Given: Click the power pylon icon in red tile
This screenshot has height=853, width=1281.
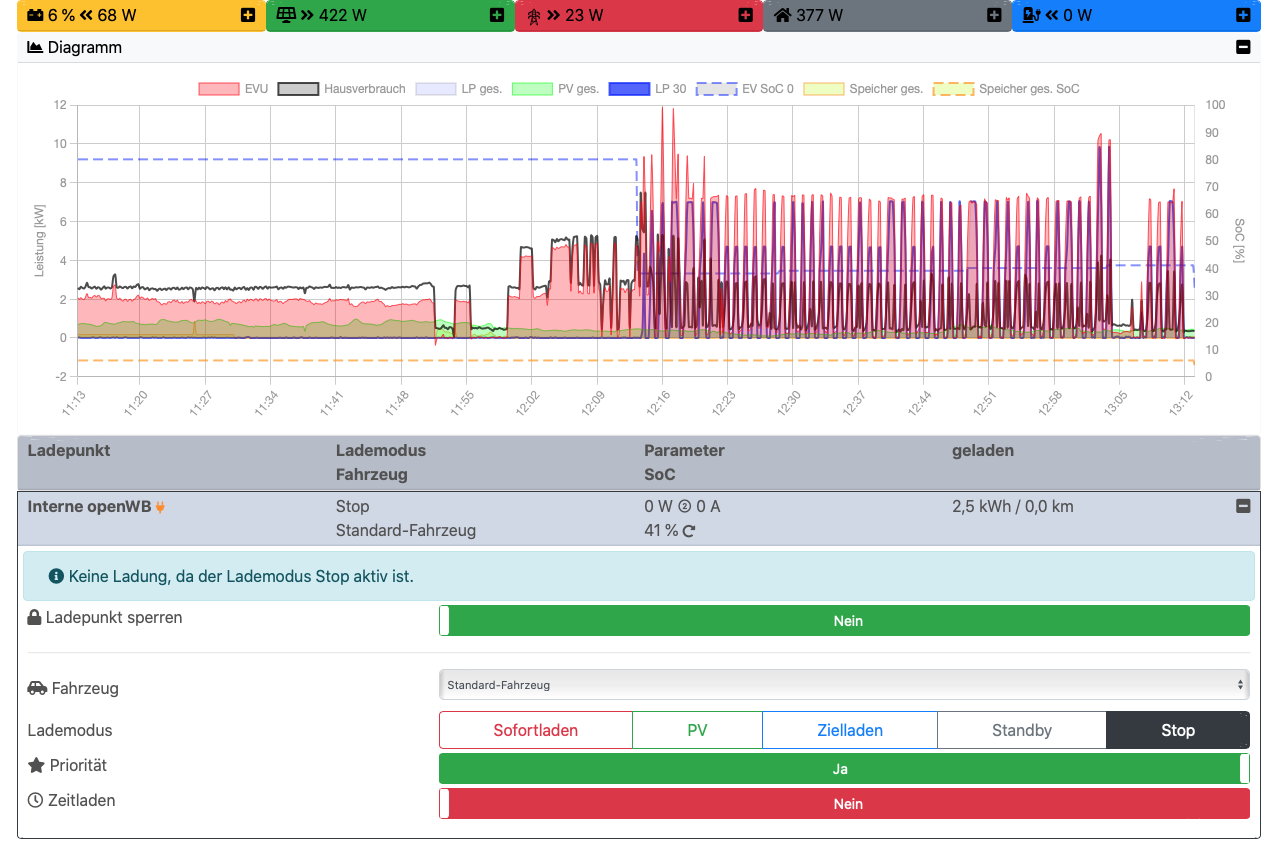Looking at the screenshot, I should [534, 16].
